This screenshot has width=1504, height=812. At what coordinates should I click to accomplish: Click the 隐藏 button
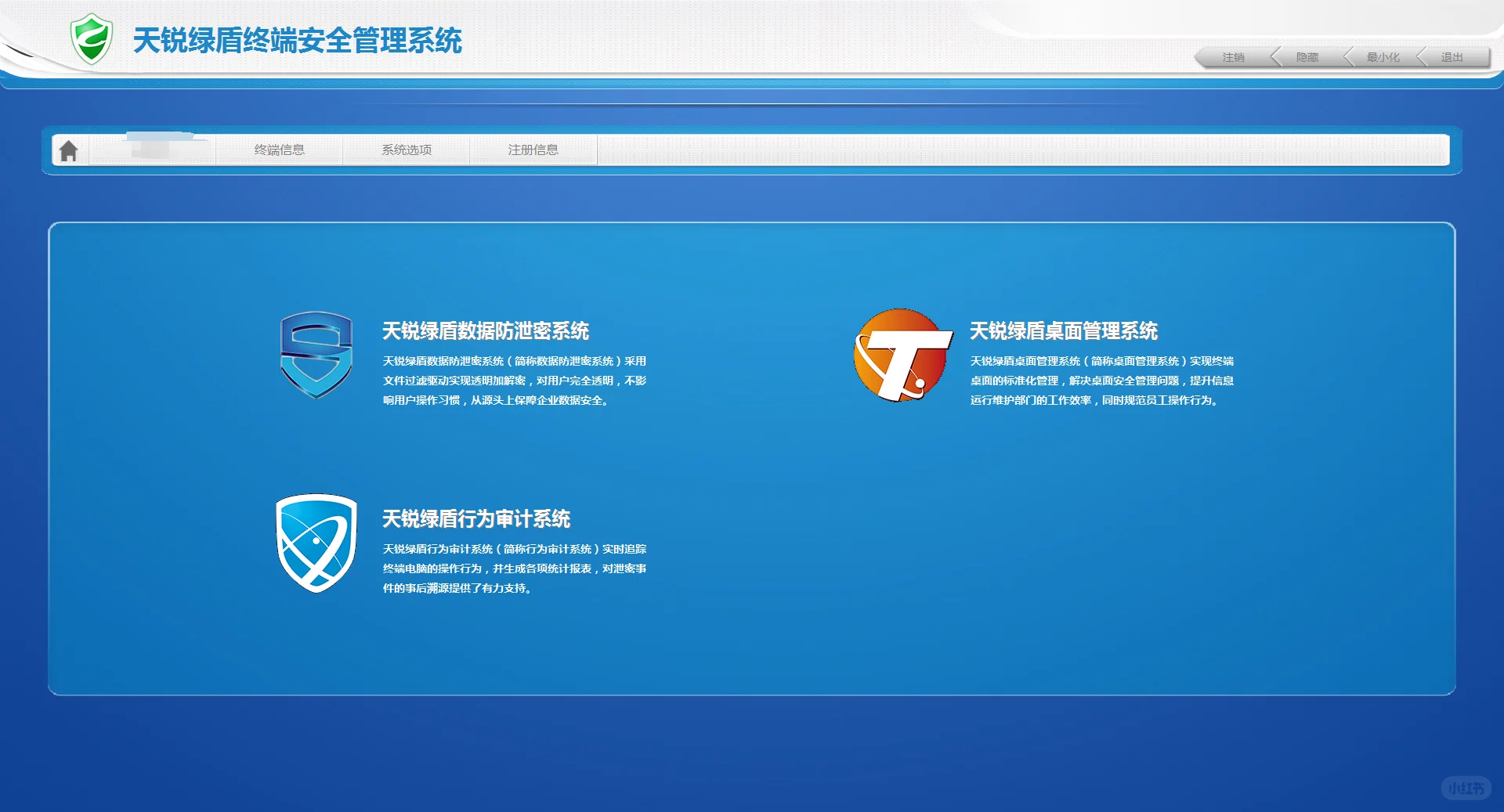click(x=1307, y=57)
